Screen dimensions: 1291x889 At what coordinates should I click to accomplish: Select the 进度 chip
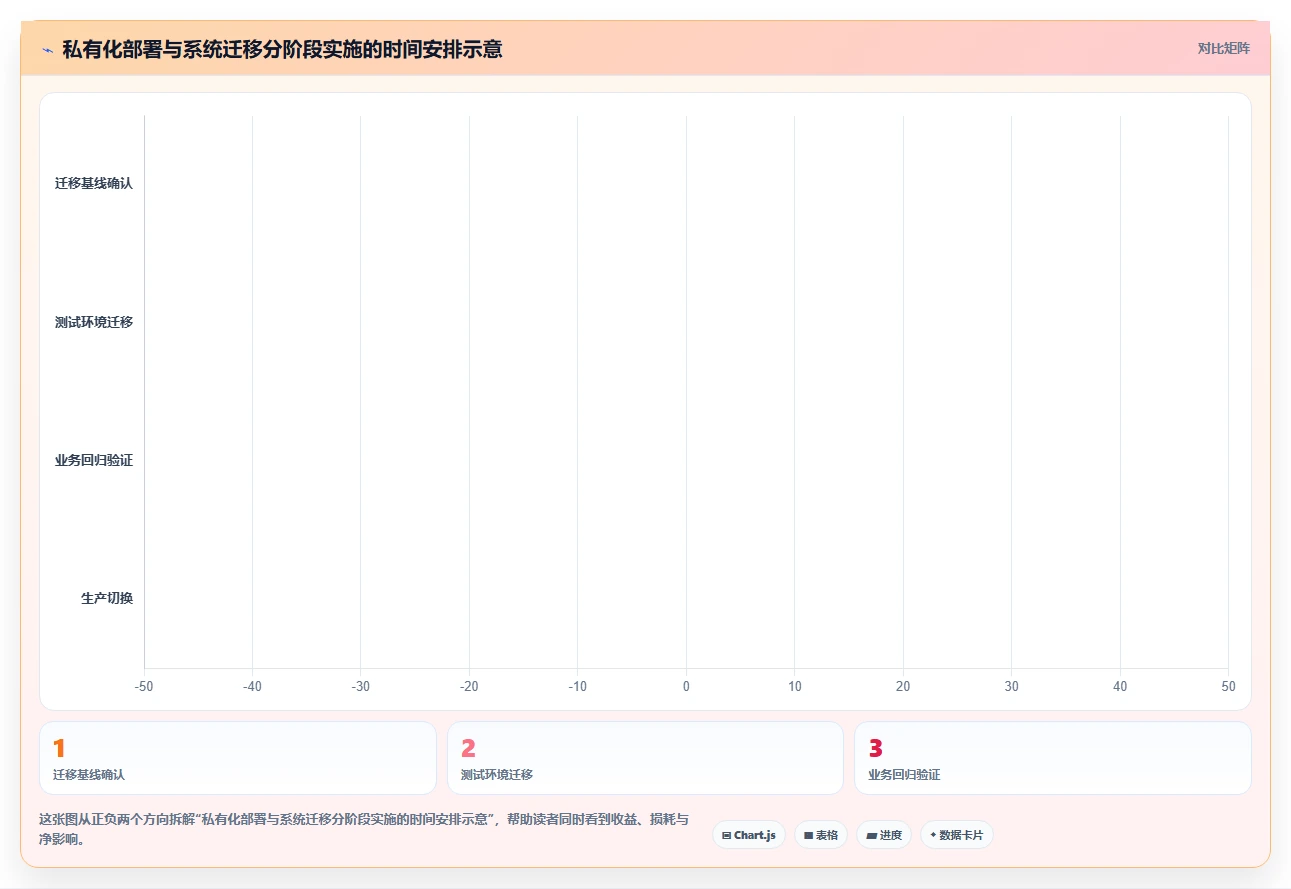pyautogui.click(x=884, y=835)
